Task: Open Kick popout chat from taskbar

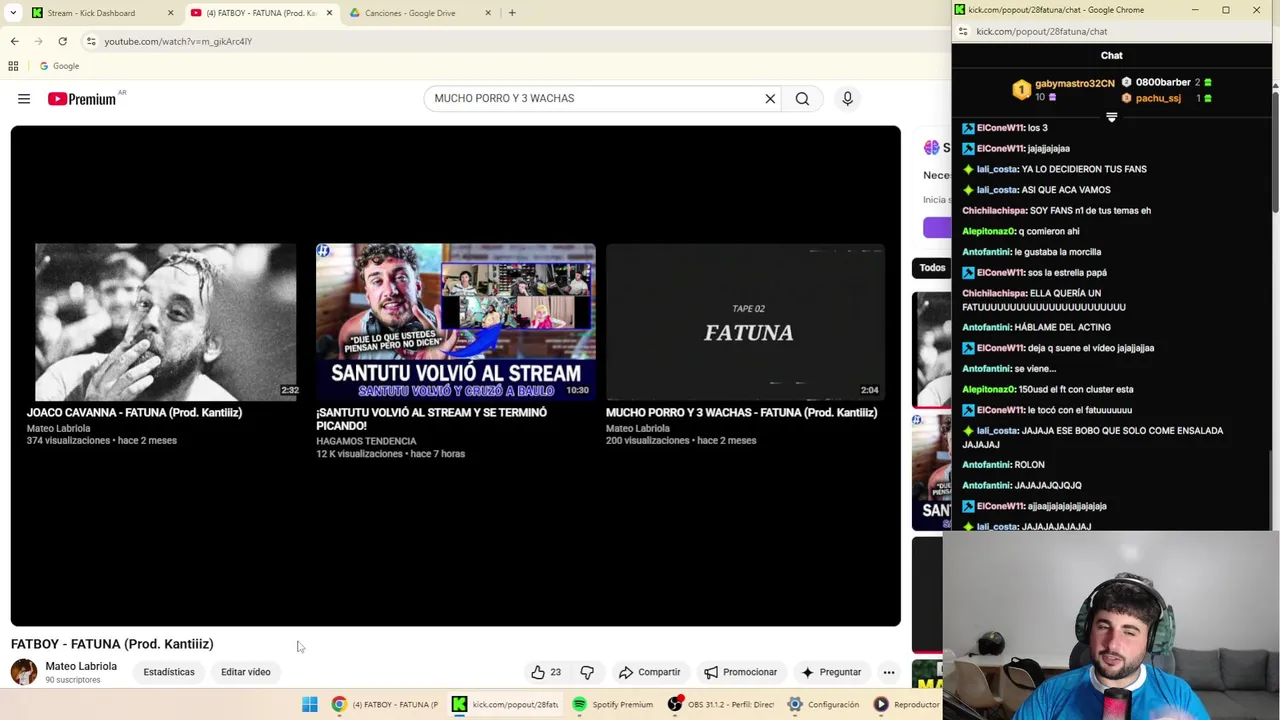Action: tap(505, 704)
